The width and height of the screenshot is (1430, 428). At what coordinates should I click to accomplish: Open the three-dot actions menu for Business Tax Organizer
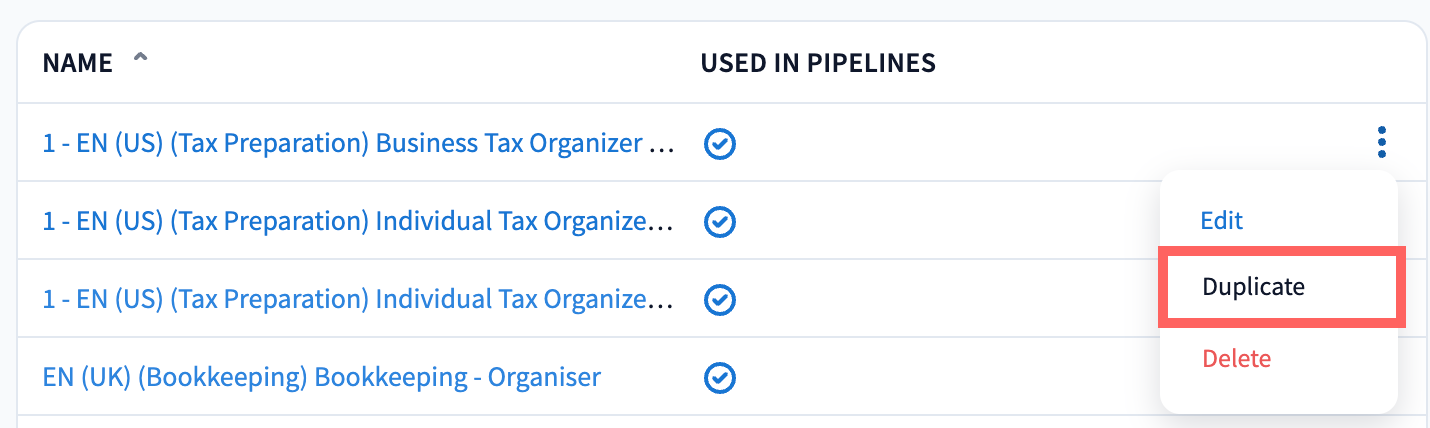pyautogui.click(x=1382, y=143)
